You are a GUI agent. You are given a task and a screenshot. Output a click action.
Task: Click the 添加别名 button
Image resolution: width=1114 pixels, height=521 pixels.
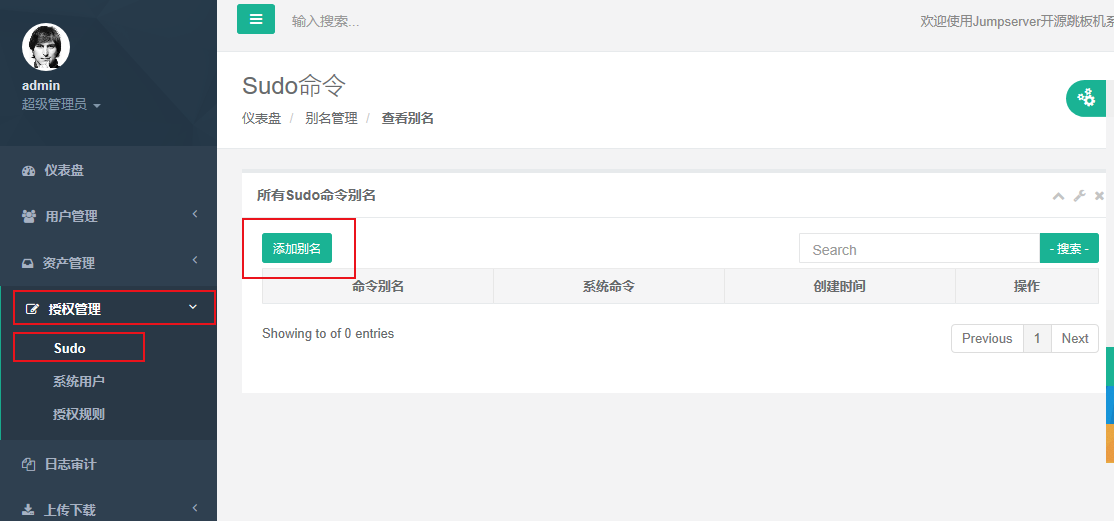coord(297,248)
